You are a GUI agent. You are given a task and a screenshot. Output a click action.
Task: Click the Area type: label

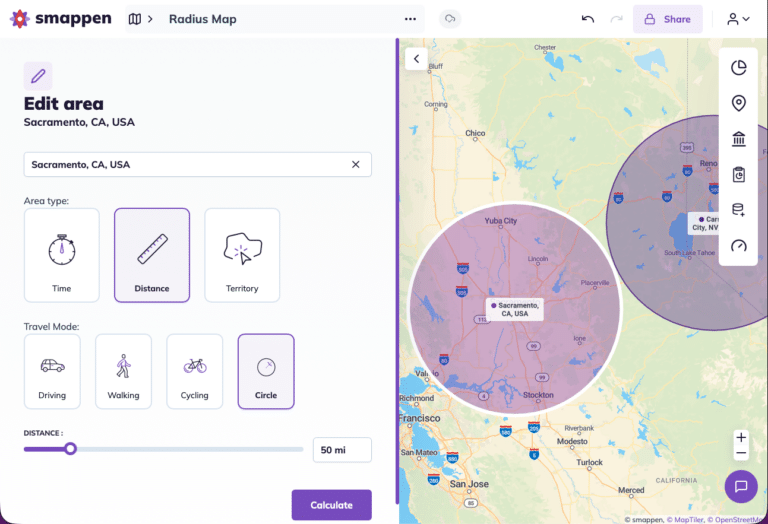point(47,201)
